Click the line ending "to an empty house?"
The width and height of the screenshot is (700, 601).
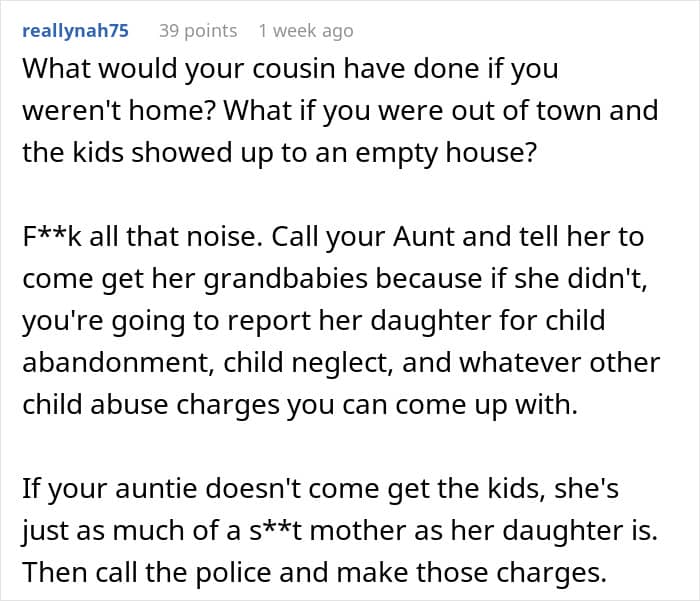point(279,153)
